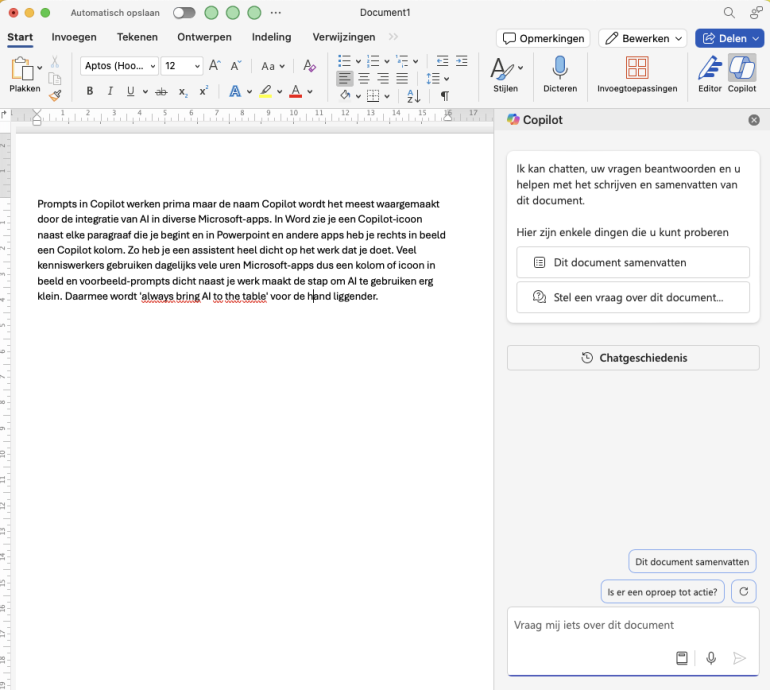
Task: Click Dit document samenvatten card option
Action: tap(632, 262)
